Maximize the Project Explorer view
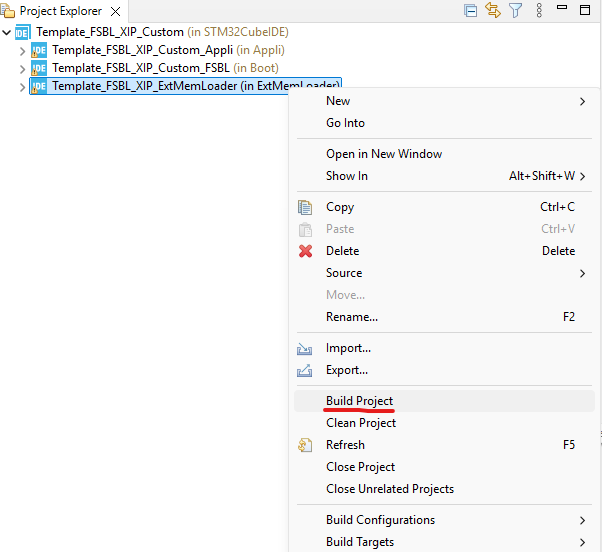602x552 pixels. pyautogui.click(x=585, y=10)
